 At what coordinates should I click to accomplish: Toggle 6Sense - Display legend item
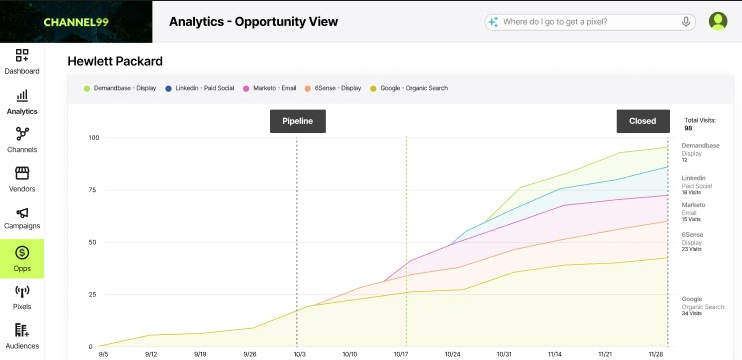coord(333,88)
